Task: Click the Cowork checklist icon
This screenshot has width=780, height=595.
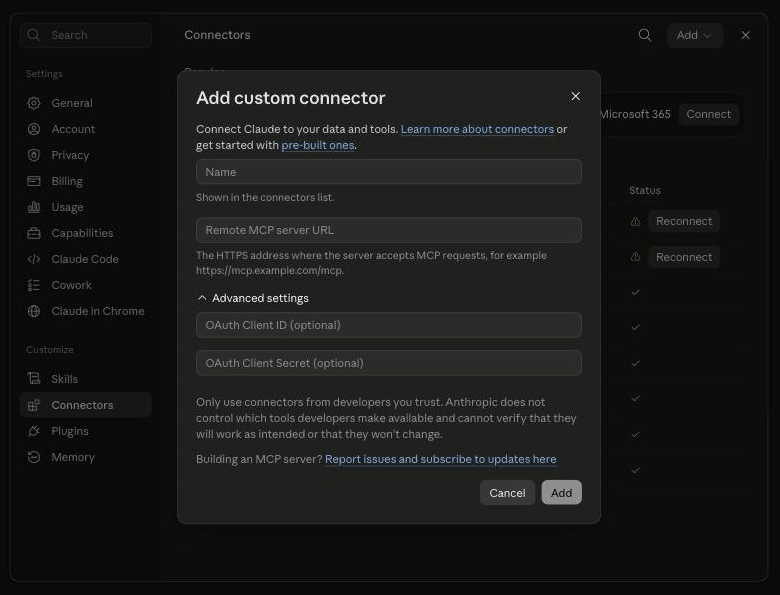Action: click(x=34, y=285)
